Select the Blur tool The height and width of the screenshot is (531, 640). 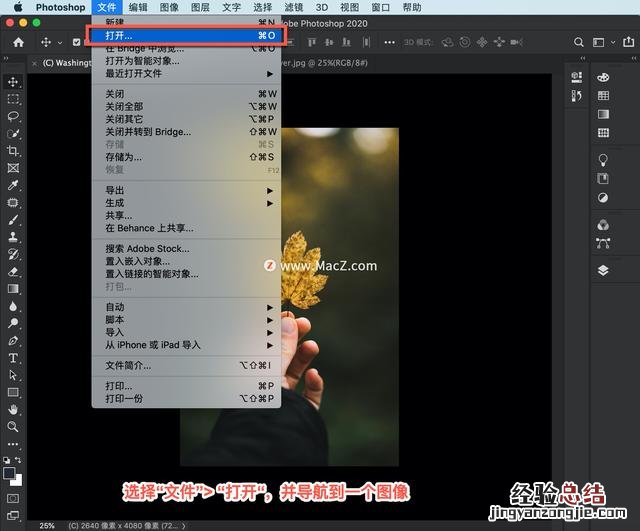tap(13, 306)
